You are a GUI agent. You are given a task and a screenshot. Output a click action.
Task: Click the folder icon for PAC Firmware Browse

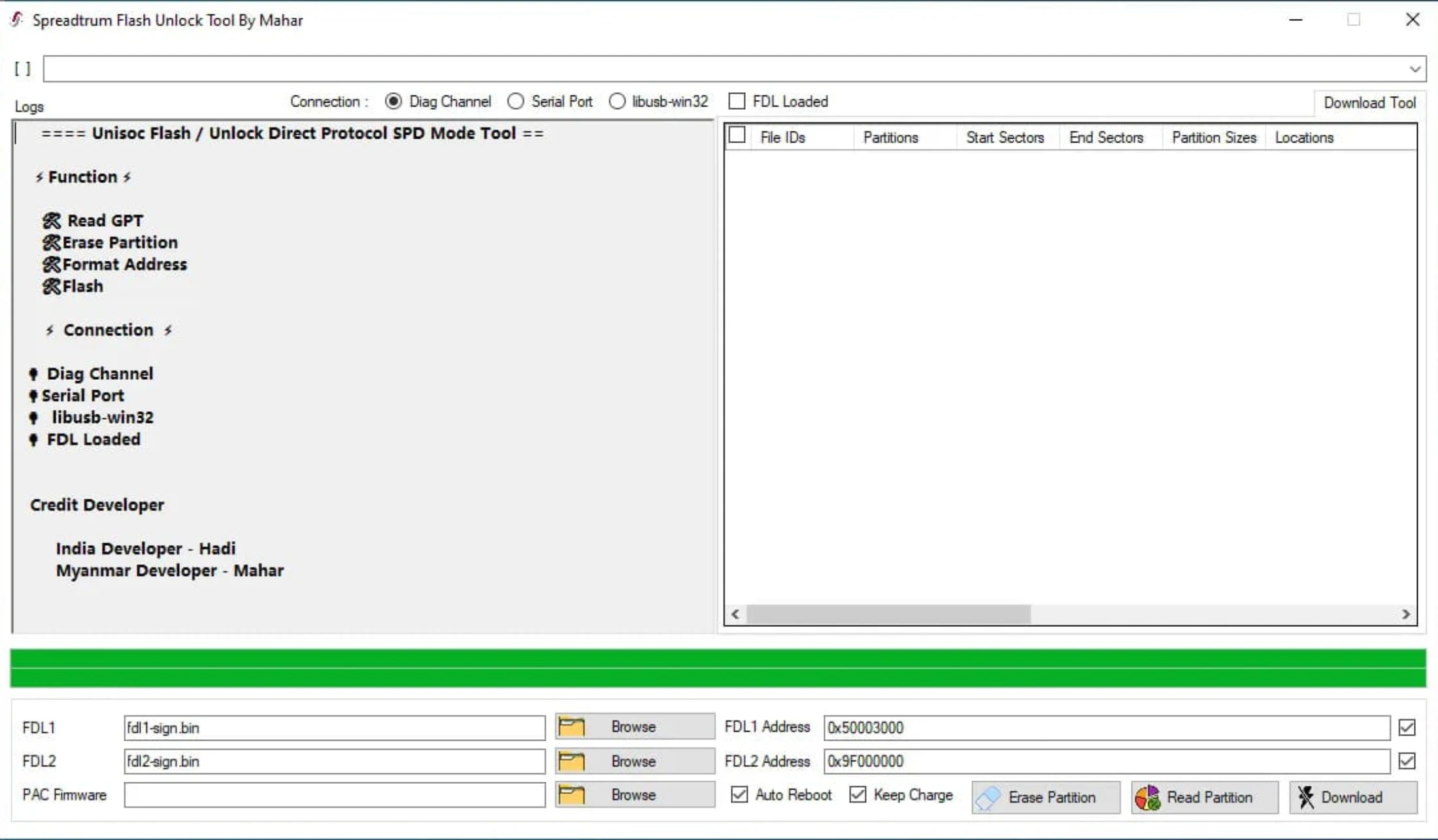tap(571, 795)
